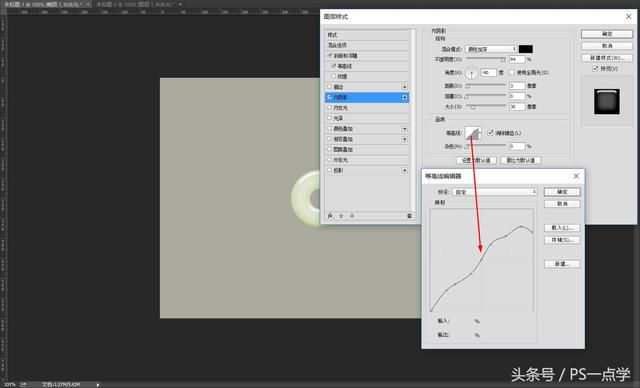Image resolution: width=640 pixels, height=388 pixels.
Task: Click 阻塞 (Choke) slider
Action: pyautogui.click(x=486, y=96)
